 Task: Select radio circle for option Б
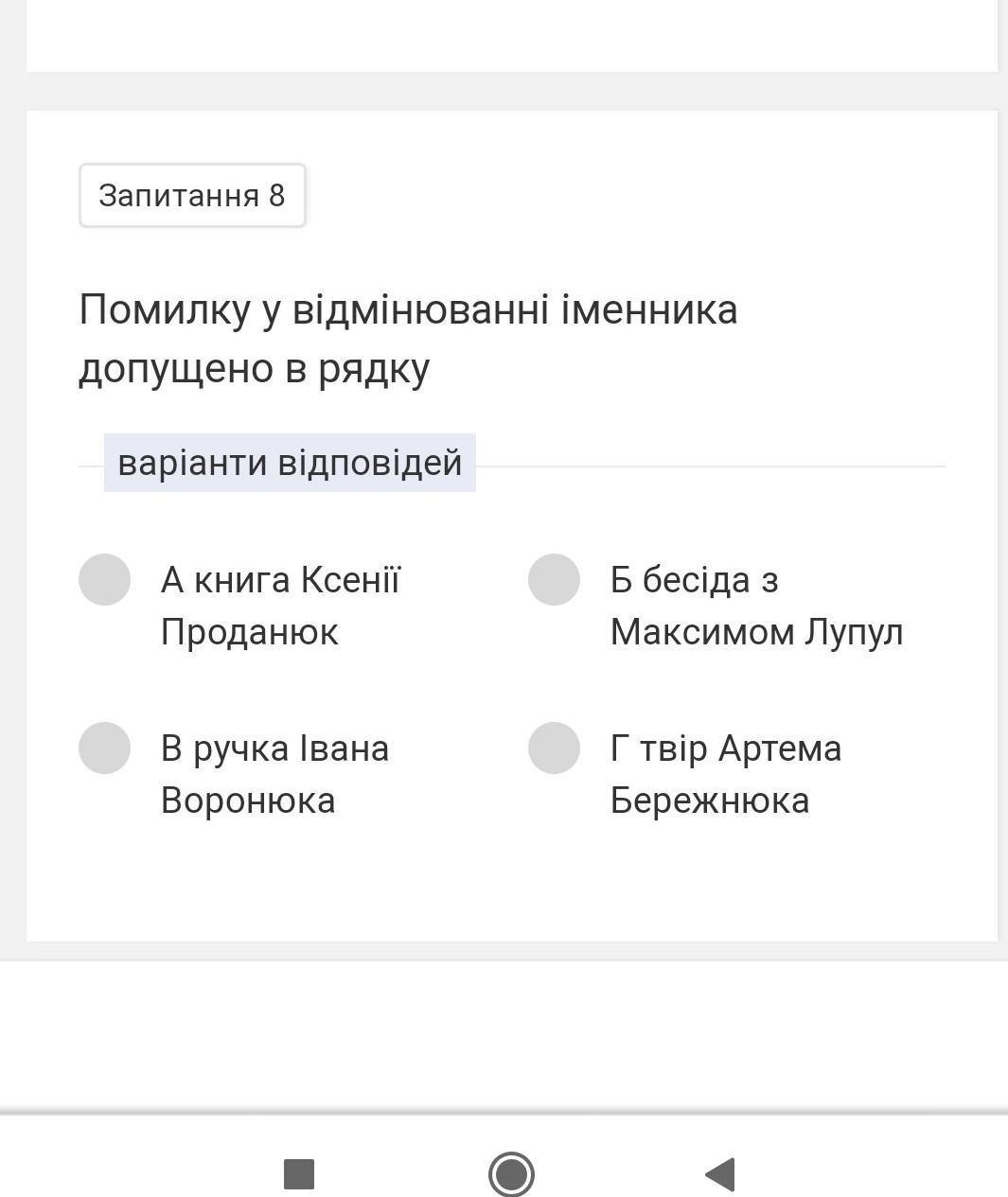(x=554, y=579)
